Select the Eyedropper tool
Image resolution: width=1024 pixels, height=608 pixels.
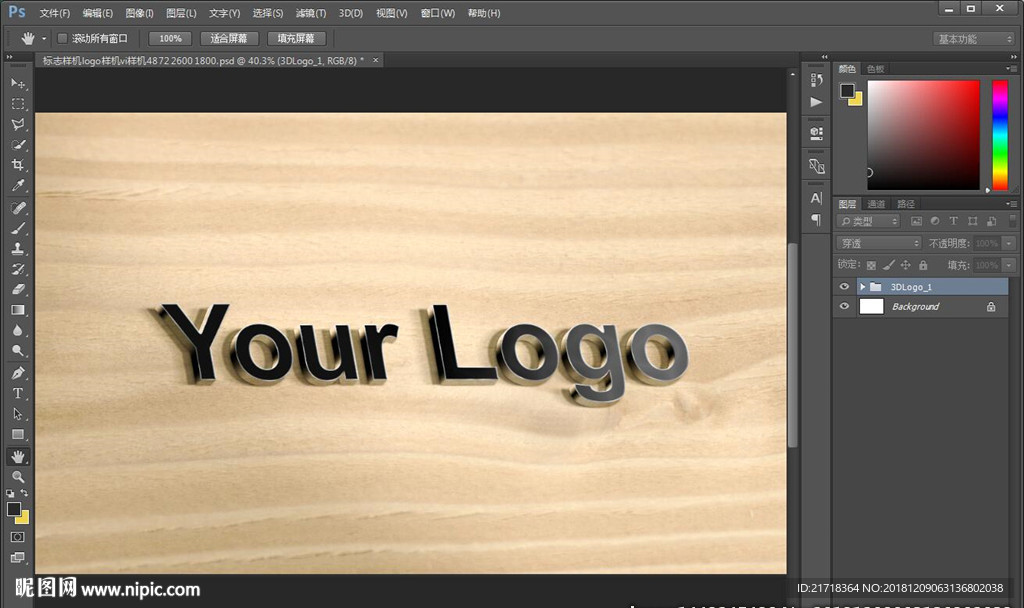pyautogui.click(x=18, y=185)
